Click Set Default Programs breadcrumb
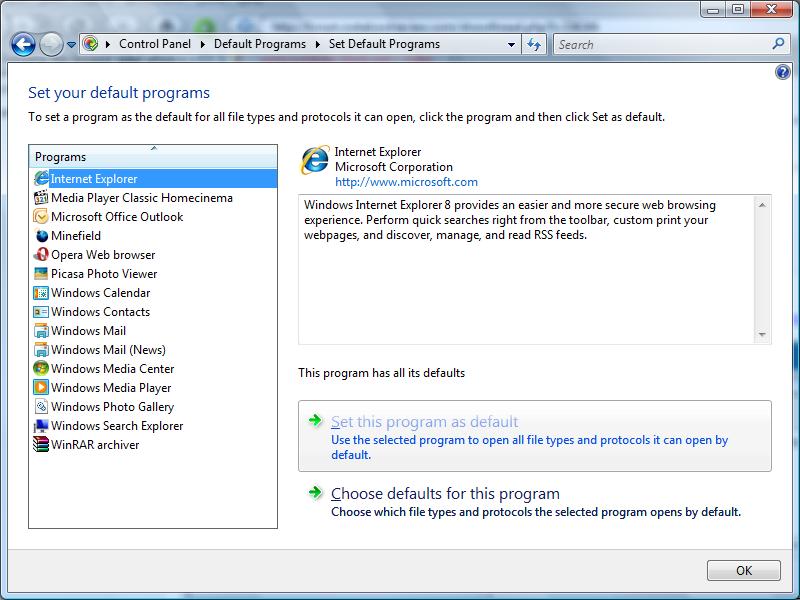800x600 pixels. pos(384,44)
